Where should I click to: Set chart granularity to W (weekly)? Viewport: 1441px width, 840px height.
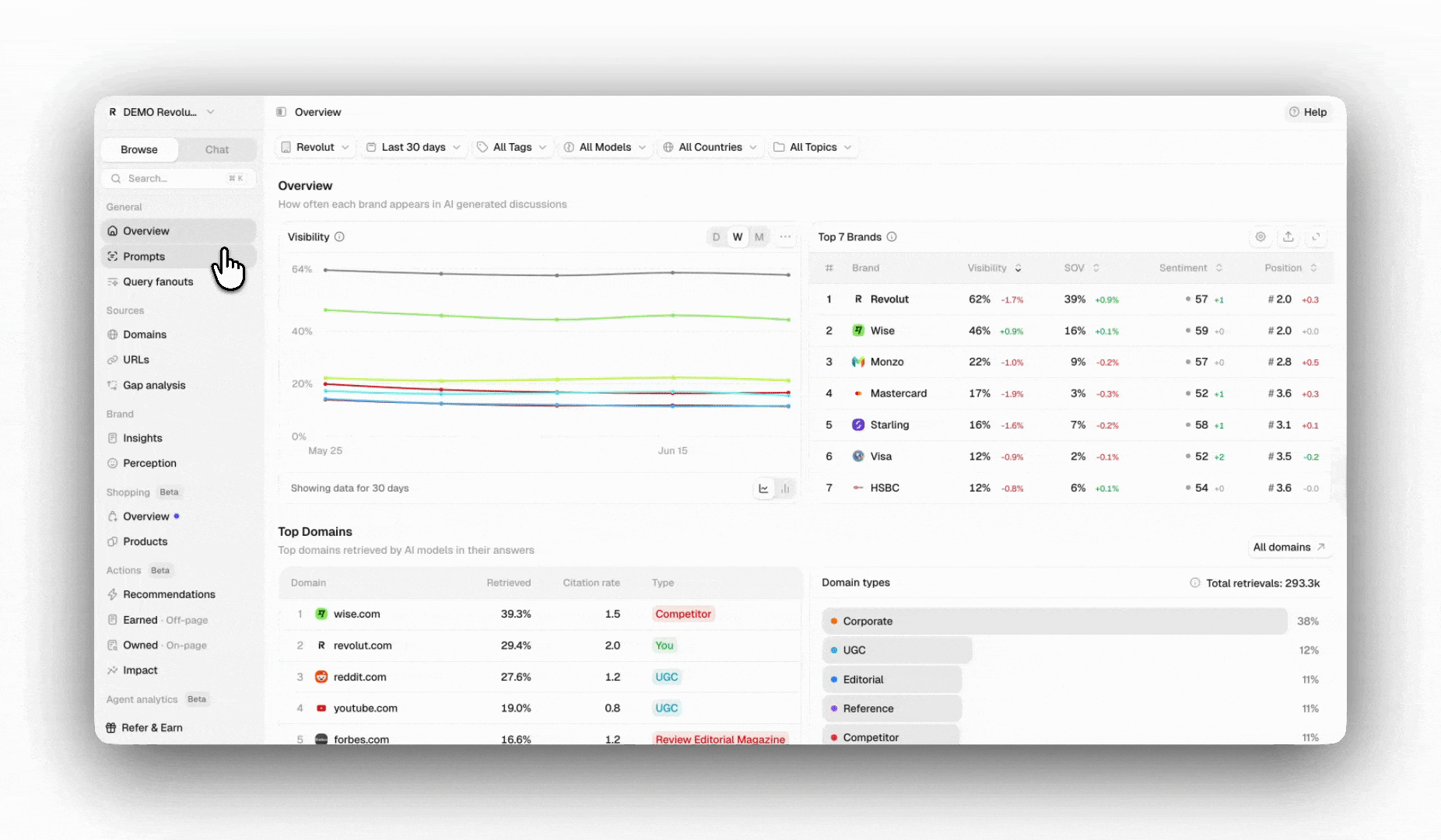pyautogui.click(x=738, y=237)
